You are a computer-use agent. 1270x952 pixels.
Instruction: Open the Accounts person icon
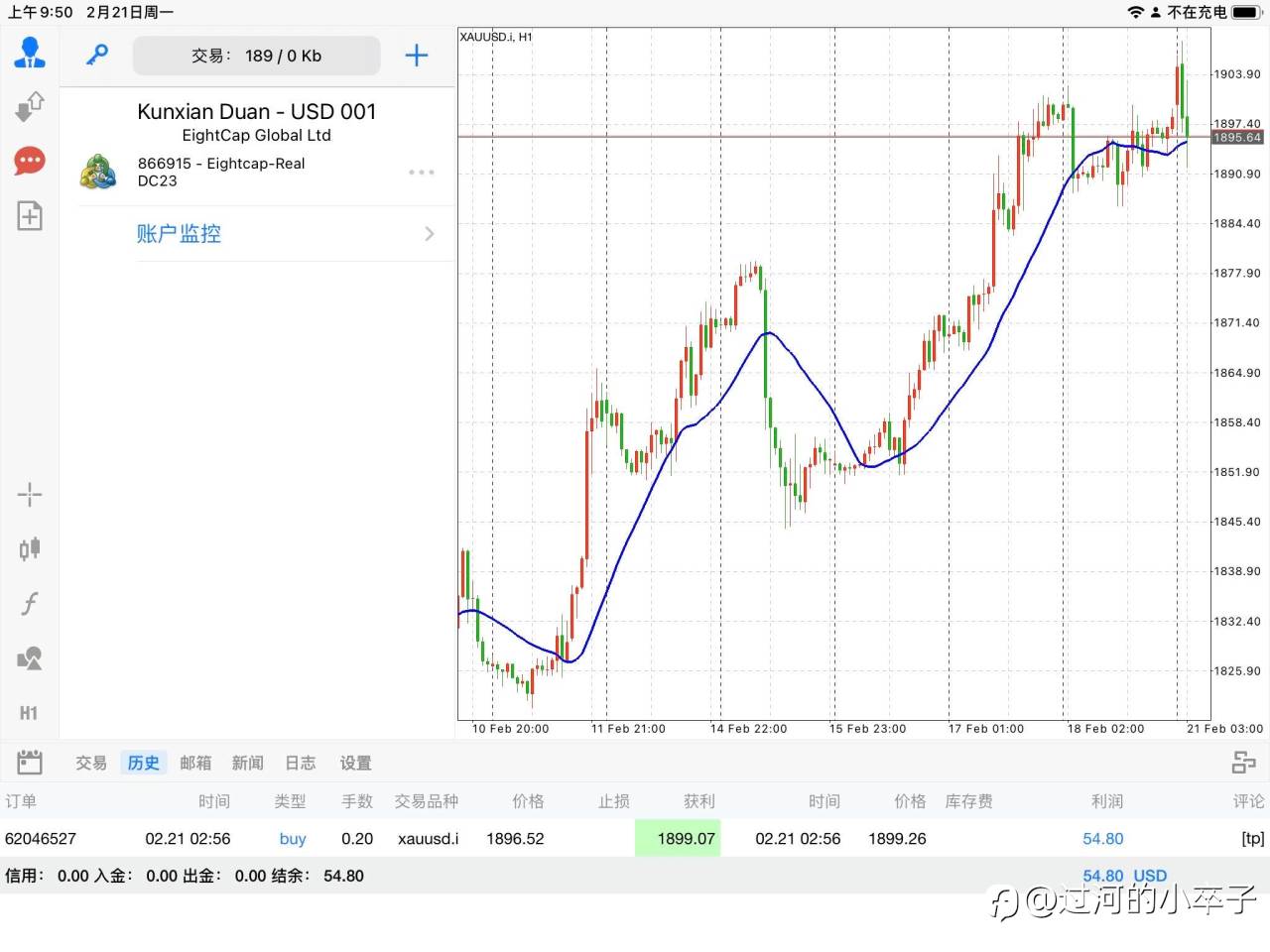click(x=30, y=52)
